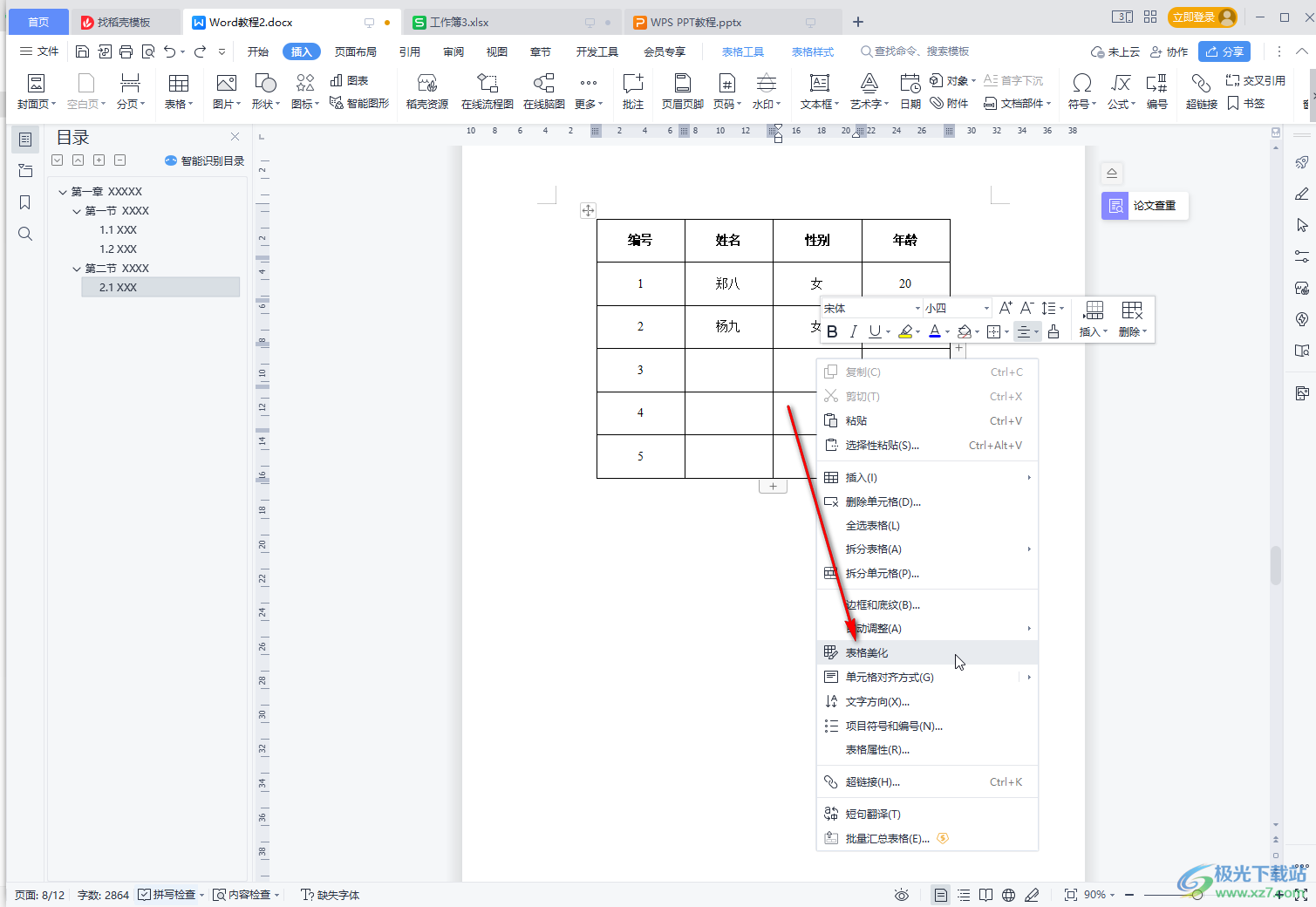Click Italic in the floating mini toolbar
This screenshot has width=1316, height=907.
pos(853,331)
